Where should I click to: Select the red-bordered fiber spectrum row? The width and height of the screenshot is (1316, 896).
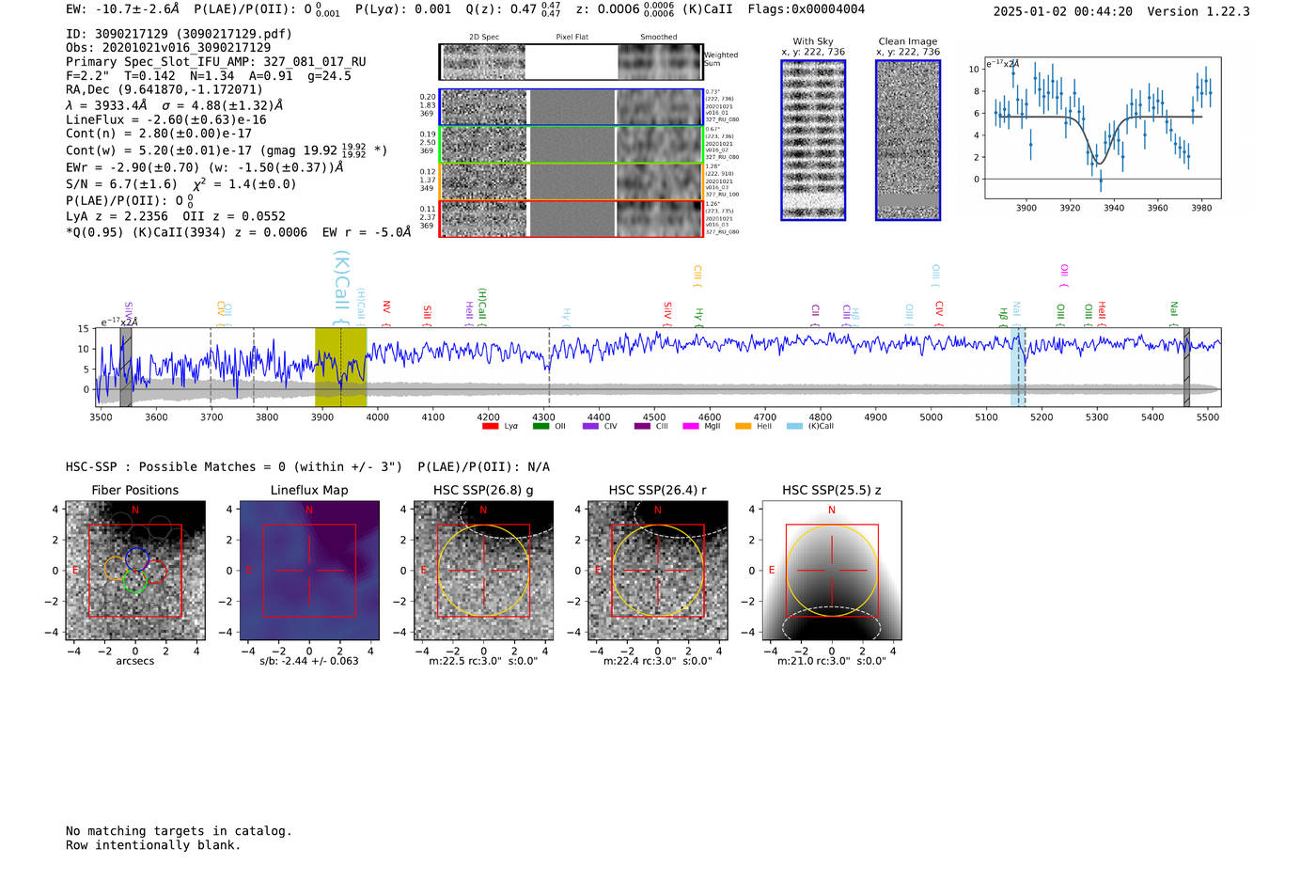tap(572, 218)
